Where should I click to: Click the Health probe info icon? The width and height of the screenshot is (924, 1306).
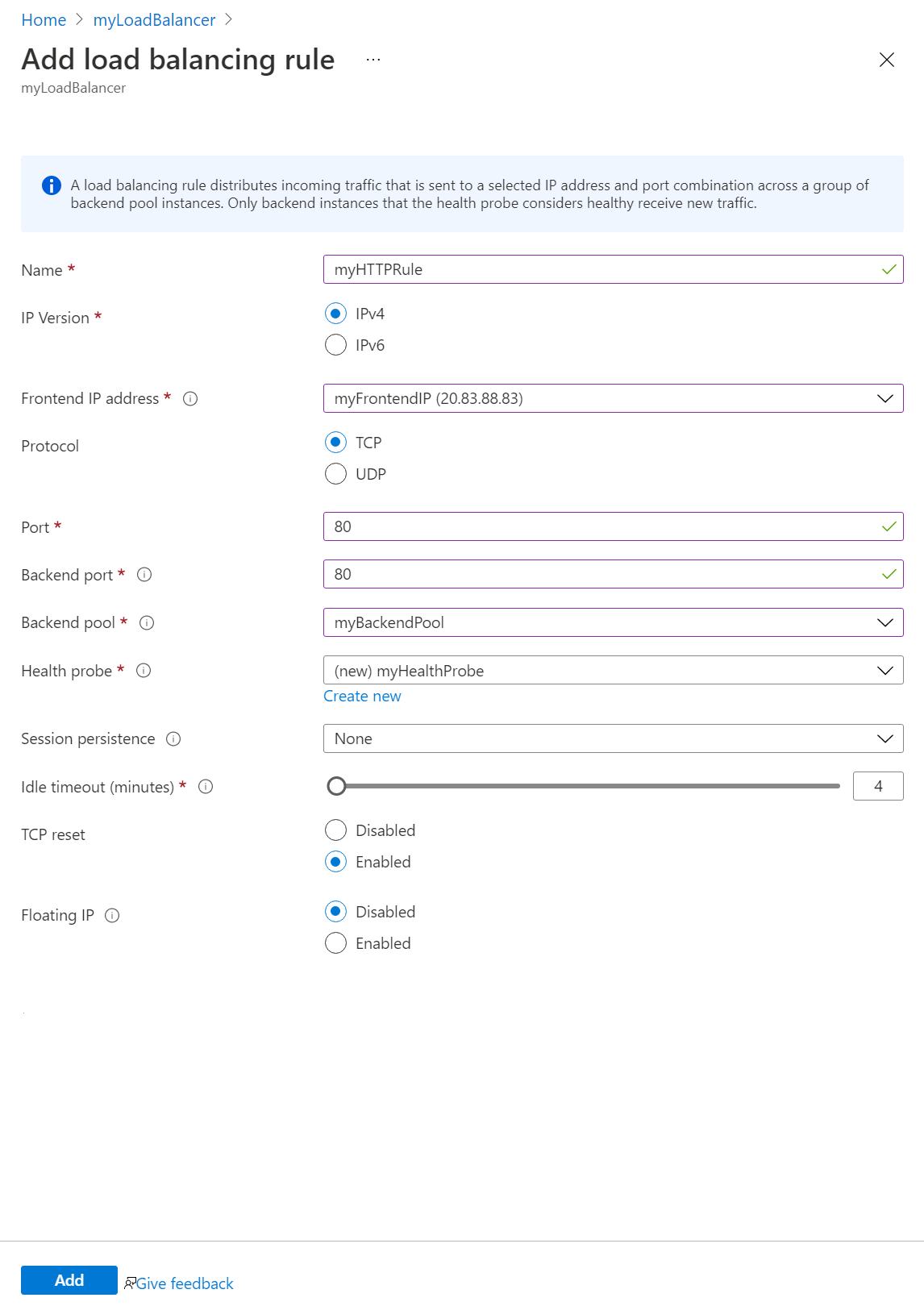(144, 671)
